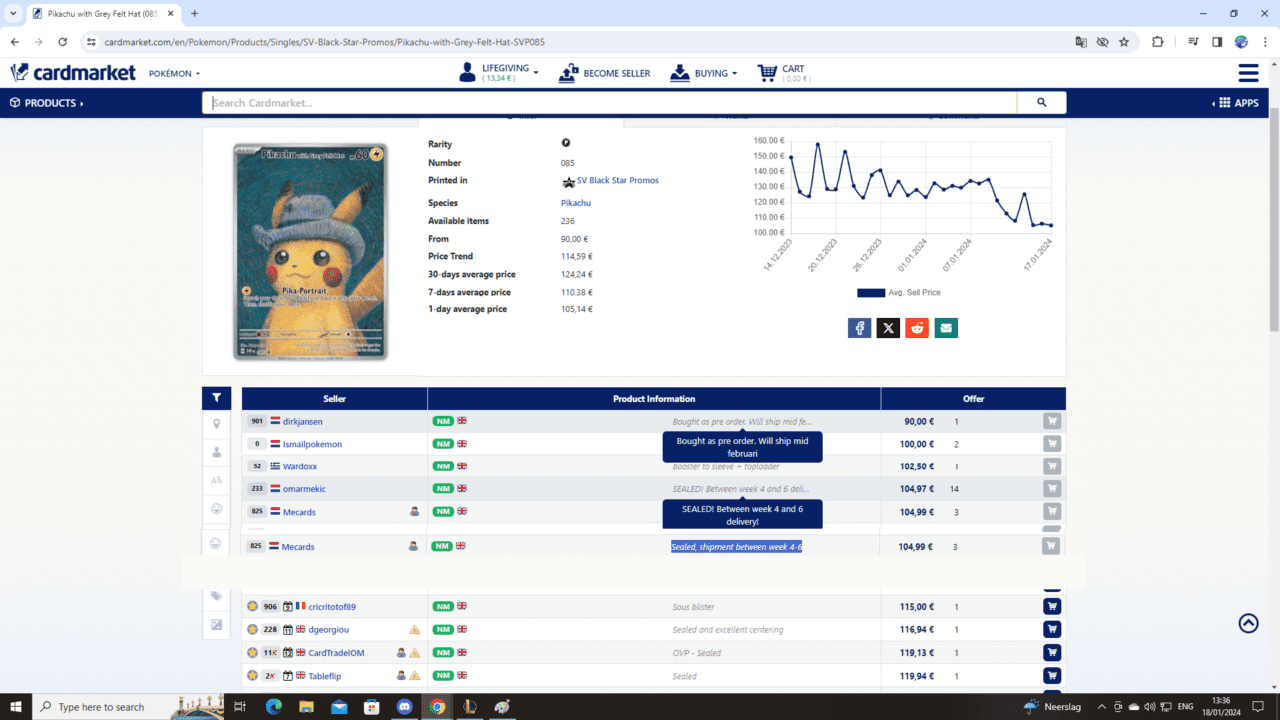
Task: Open the Pikachu species link
Action: pos(576,203)
